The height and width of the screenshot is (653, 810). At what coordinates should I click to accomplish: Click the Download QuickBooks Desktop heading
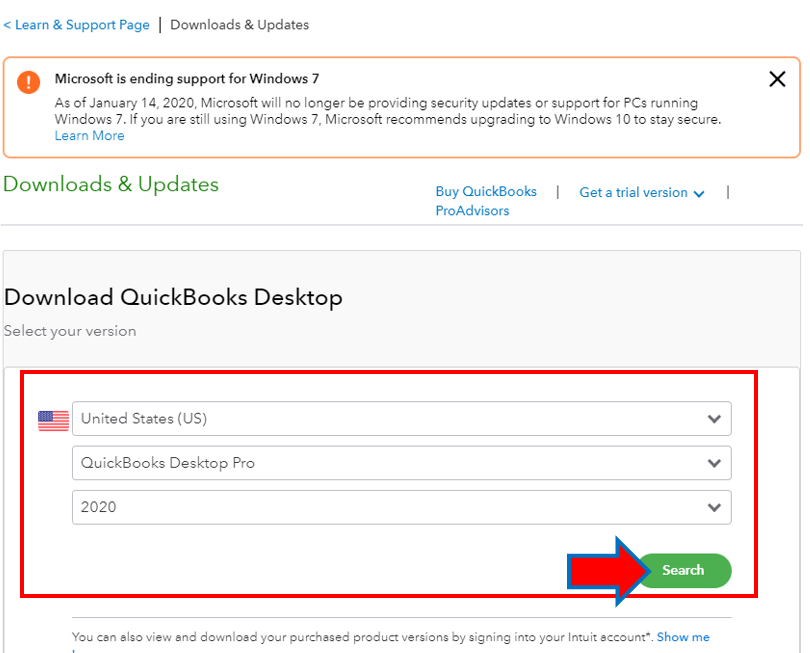[x=173, y=298]
